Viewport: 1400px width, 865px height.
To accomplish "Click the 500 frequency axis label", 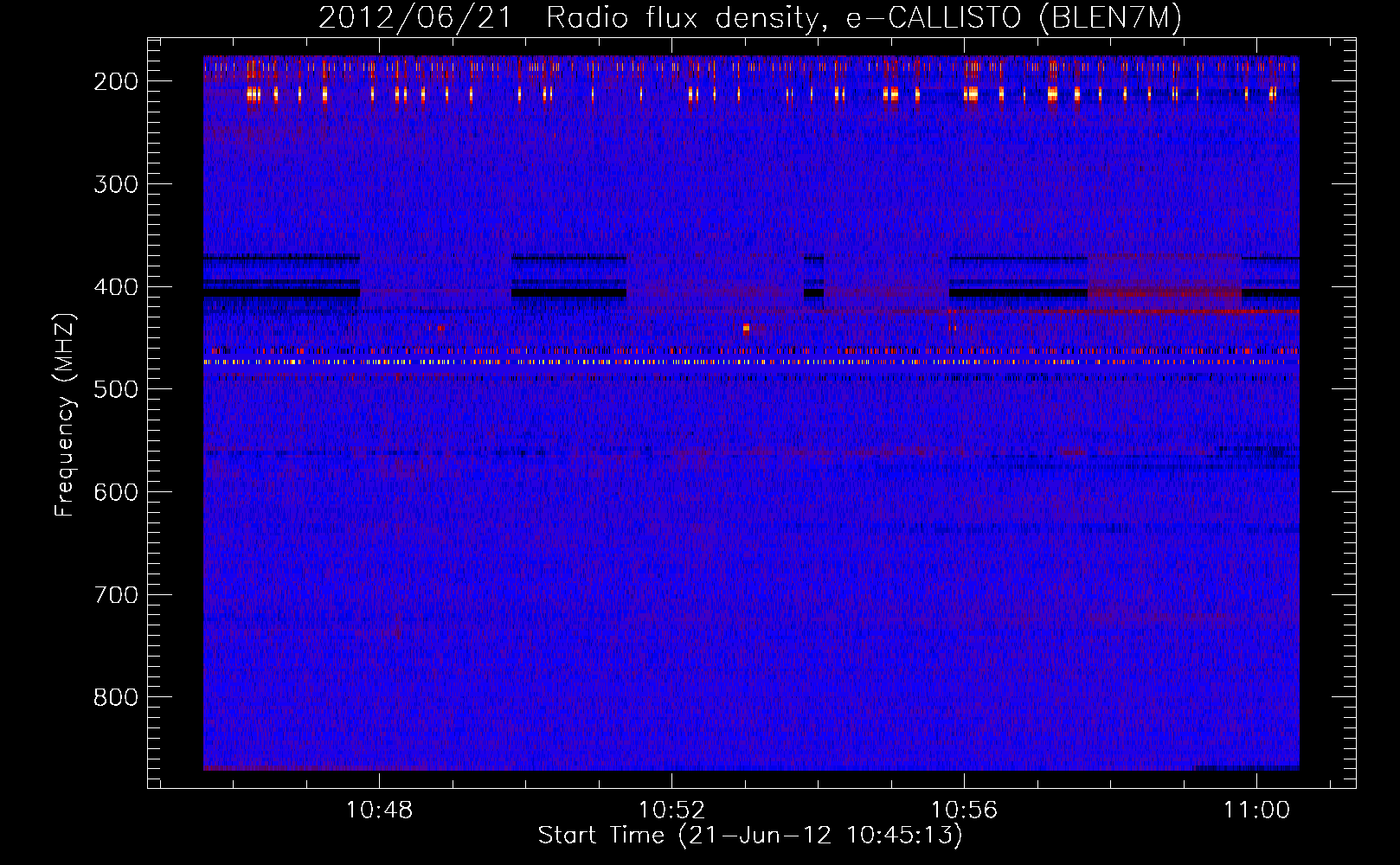I will point(116,389).
